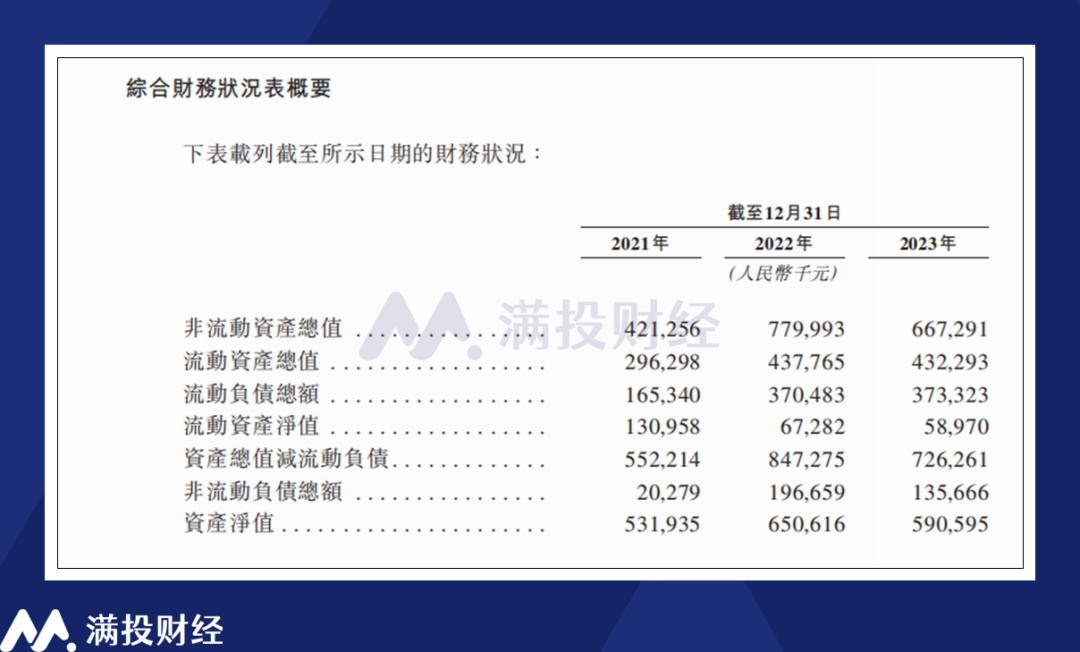The image size is (1080, 652).
Task: Select the value 437,765
Action: click(x=806, y=362)
